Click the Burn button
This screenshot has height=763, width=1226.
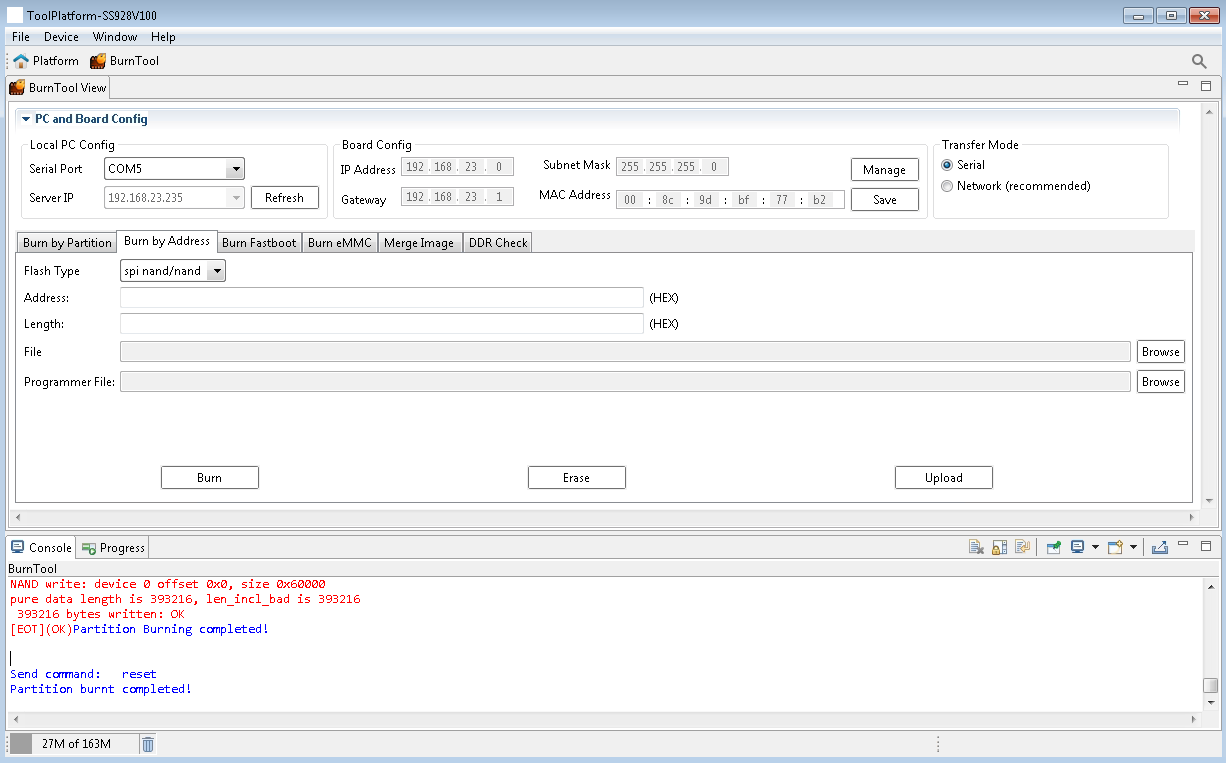click(x=209, y=478)
